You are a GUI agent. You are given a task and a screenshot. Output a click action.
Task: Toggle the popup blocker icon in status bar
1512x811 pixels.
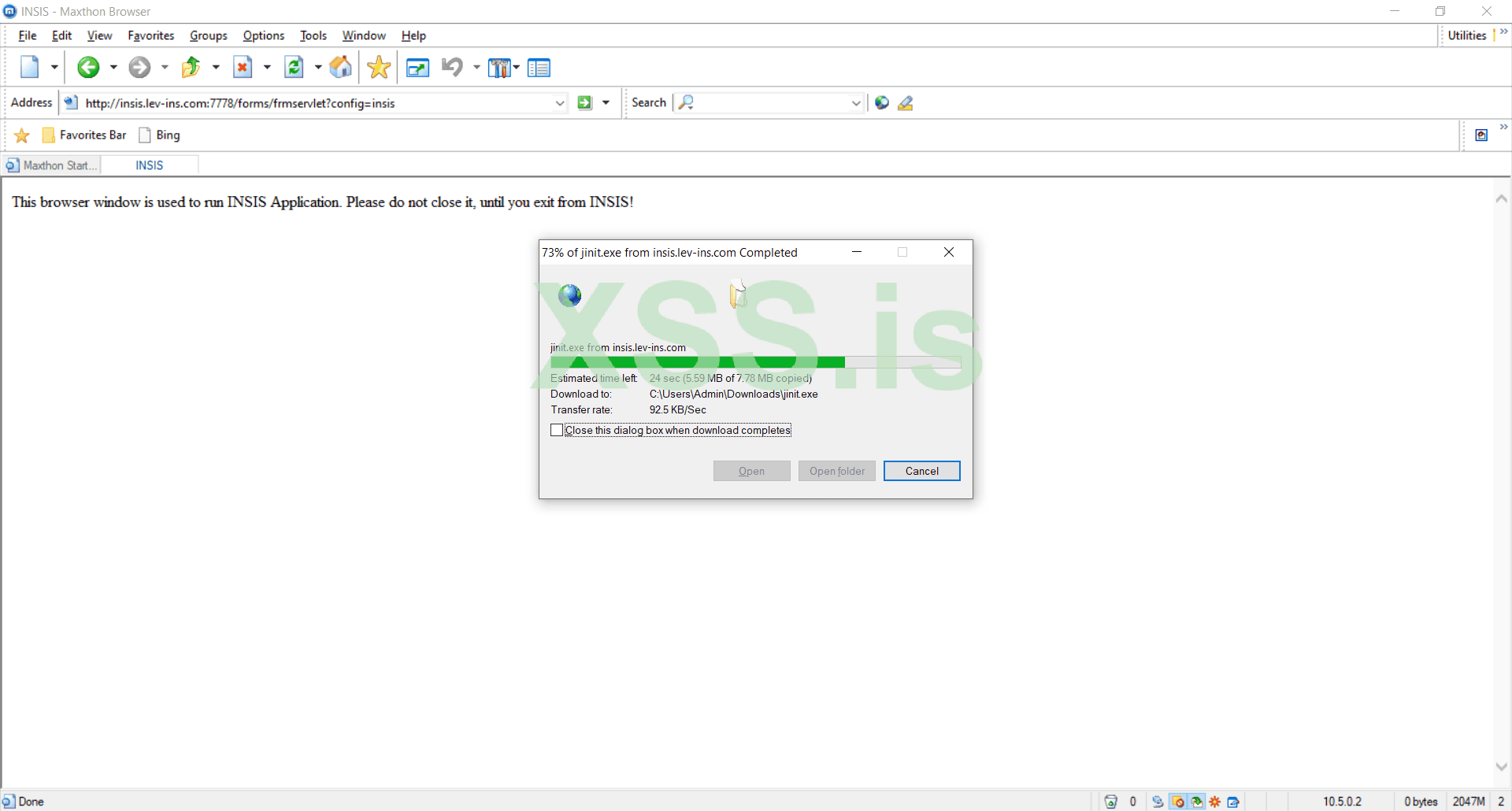[x=1178, y=802]
